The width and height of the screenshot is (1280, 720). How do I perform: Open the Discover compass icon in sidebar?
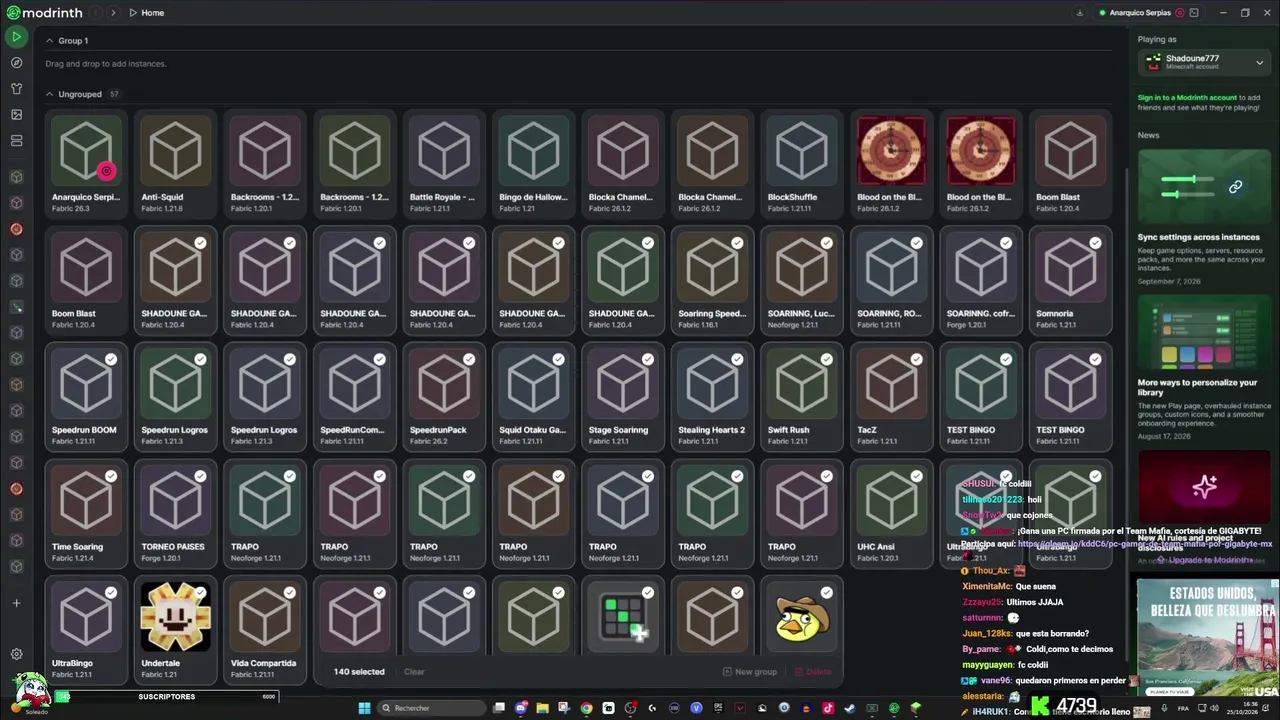[x=16, y=62]
